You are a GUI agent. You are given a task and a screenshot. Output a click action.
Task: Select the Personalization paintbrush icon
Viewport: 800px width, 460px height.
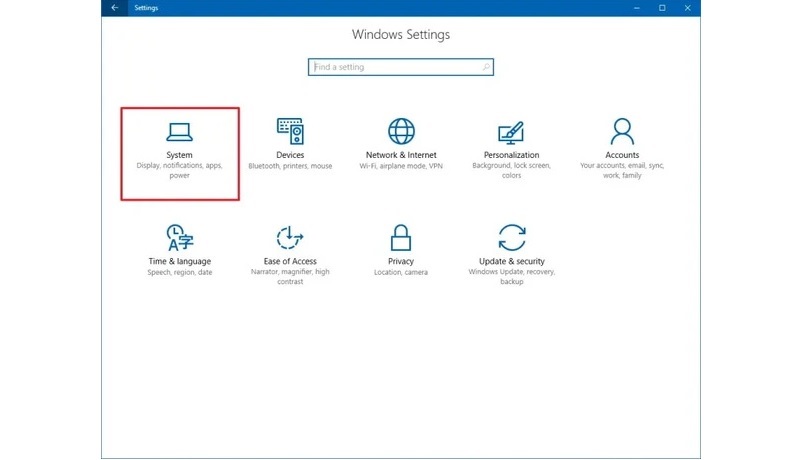[511, 131]
